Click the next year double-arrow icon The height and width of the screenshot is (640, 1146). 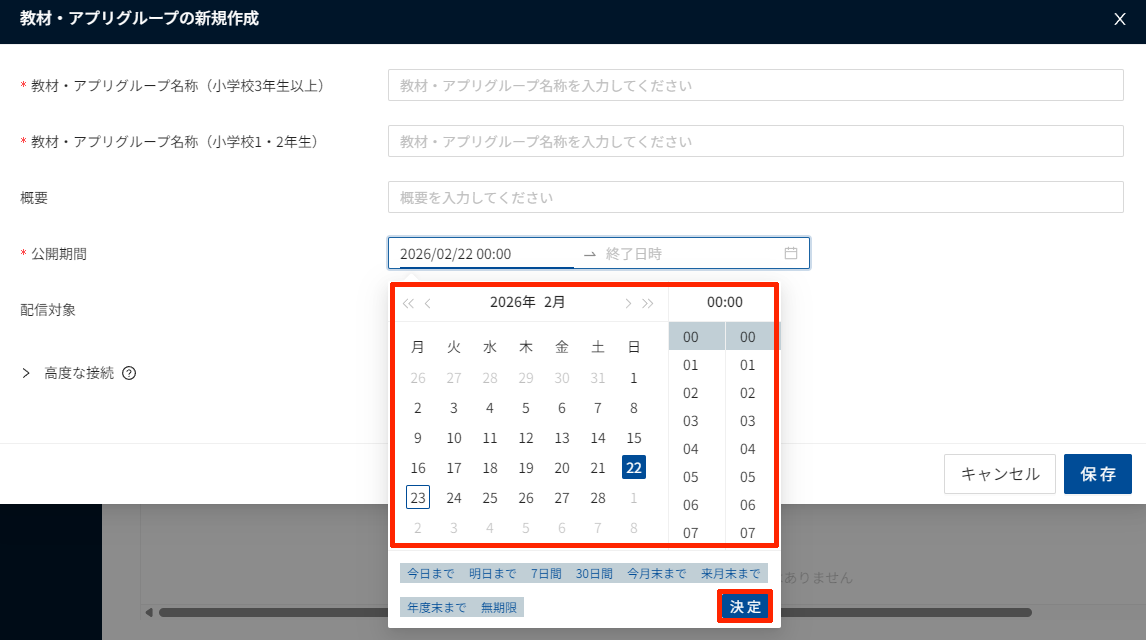(648, 303)
